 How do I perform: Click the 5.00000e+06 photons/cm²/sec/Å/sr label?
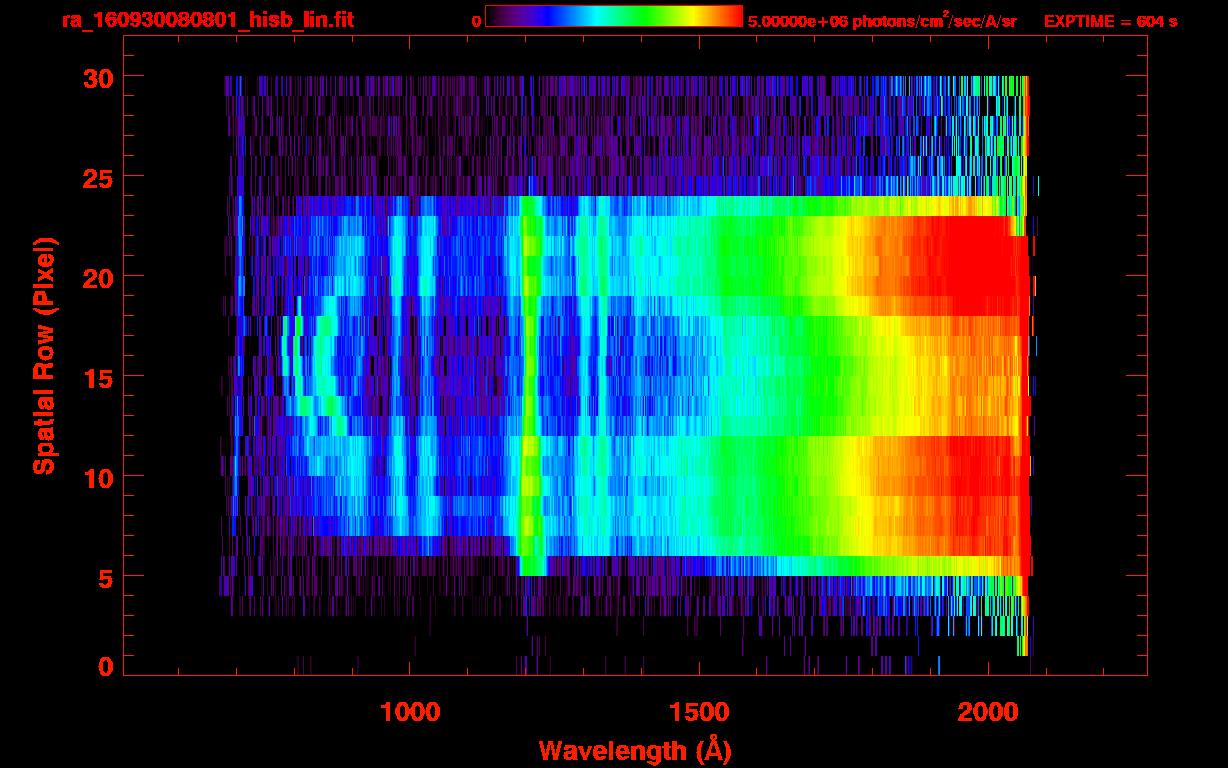point(882,20)
